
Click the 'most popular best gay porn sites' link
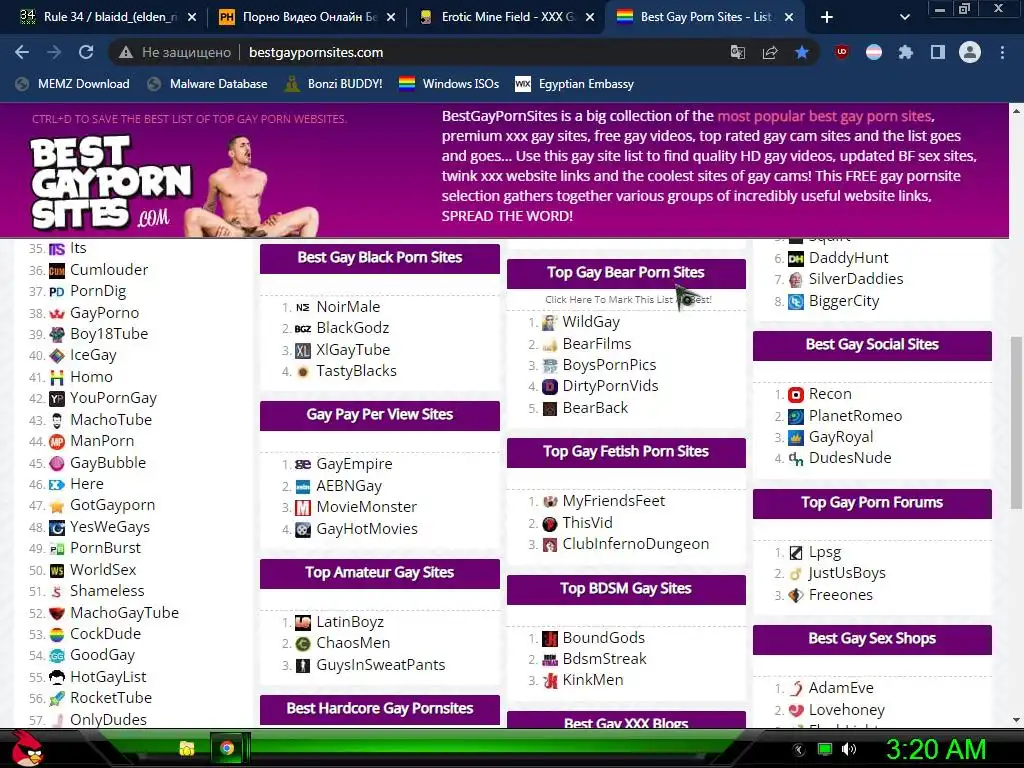click(x=824, y=116)
